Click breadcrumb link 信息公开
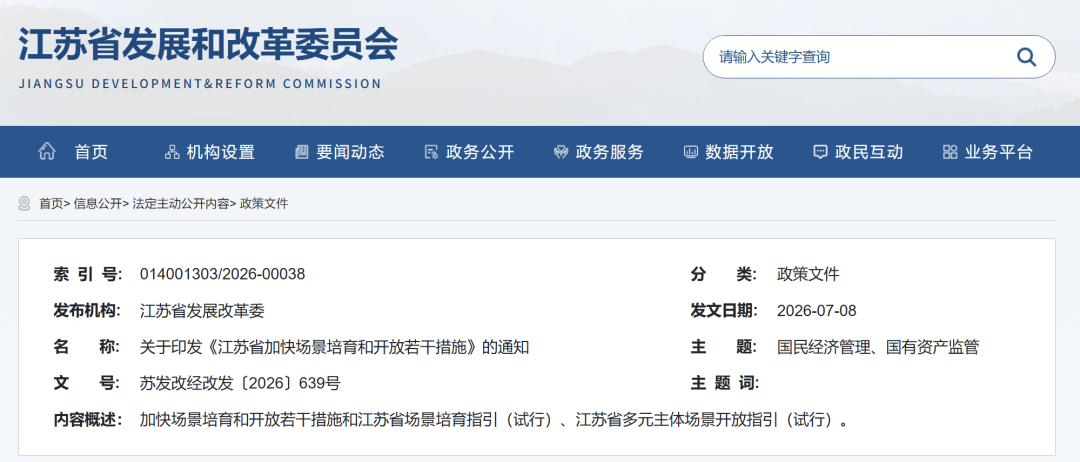1080x462 pixels. pos(97,203)
